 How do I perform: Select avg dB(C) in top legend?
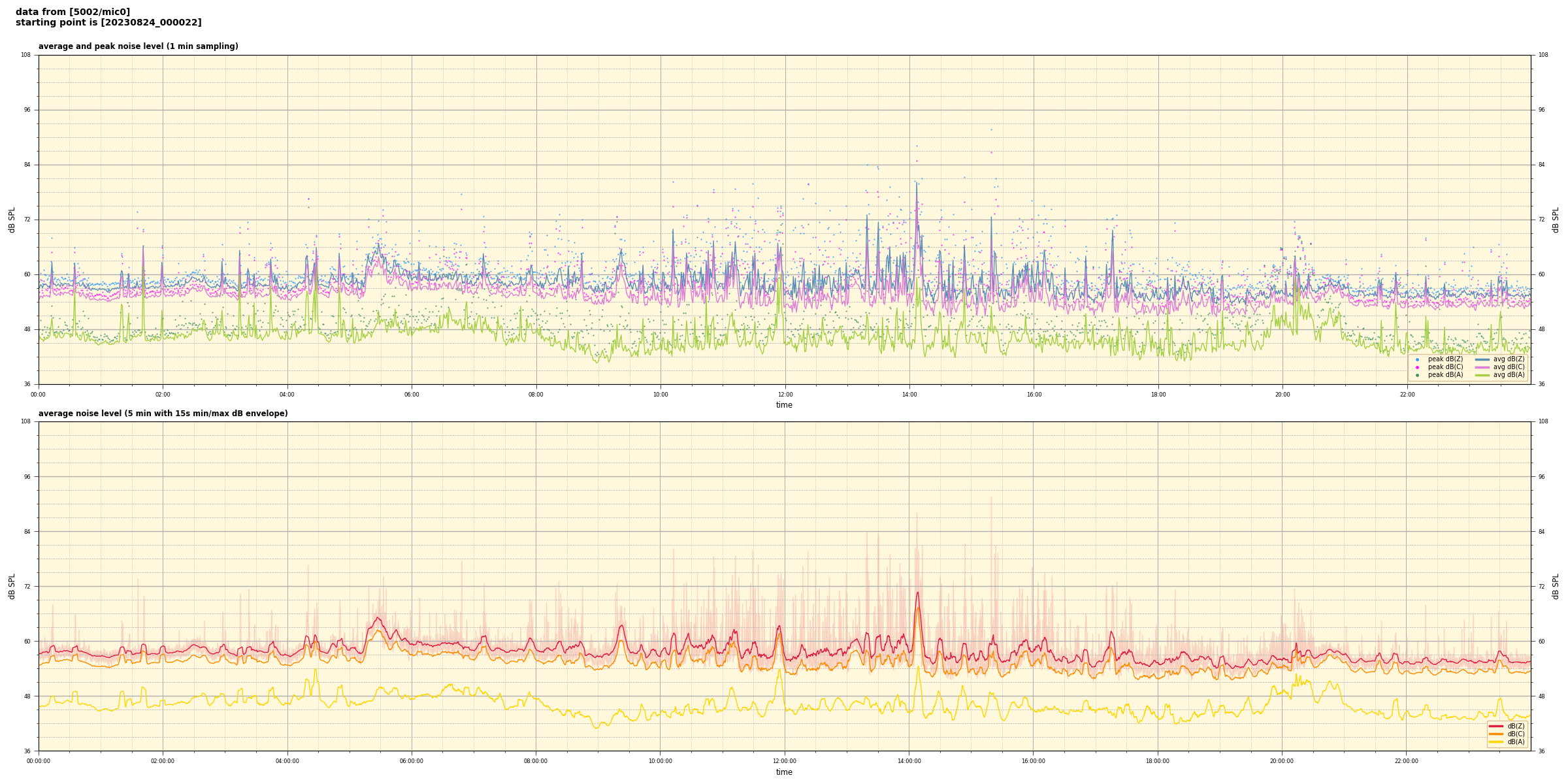tap(1482, 367)
